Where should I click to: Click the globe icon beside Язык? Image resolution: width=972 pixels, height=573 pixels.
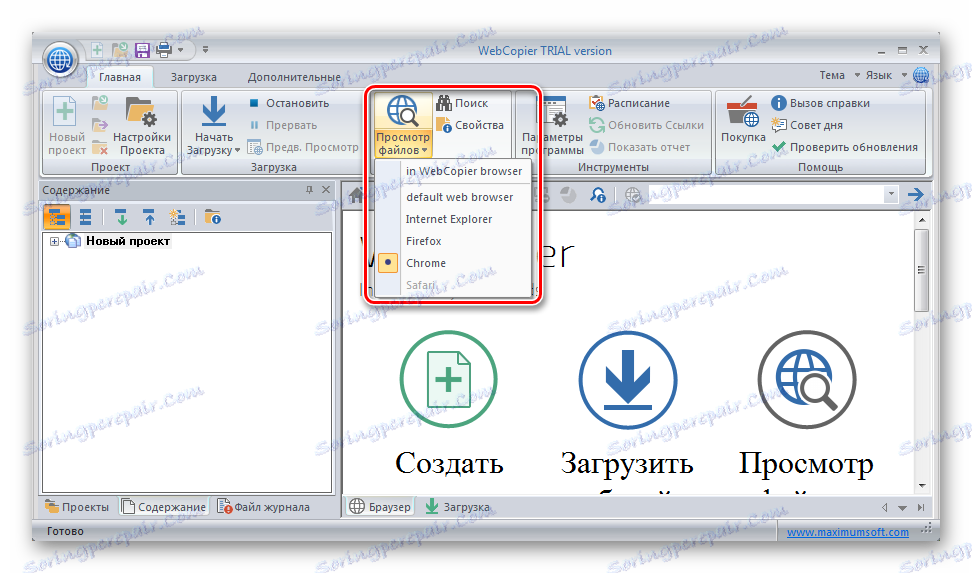tap(921, 75)
